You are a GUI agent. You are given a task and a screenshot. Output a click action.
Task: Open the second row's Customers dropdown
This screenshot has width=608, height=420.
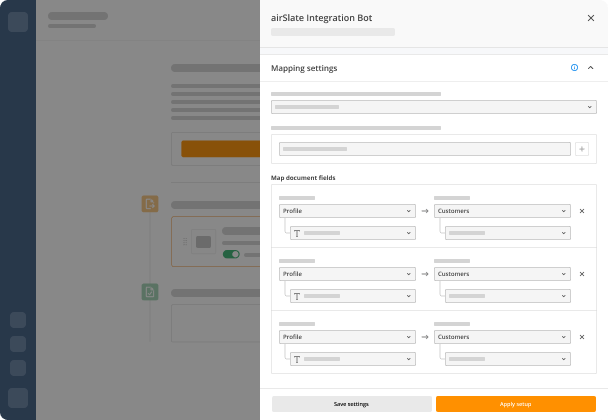coord(502,274)
